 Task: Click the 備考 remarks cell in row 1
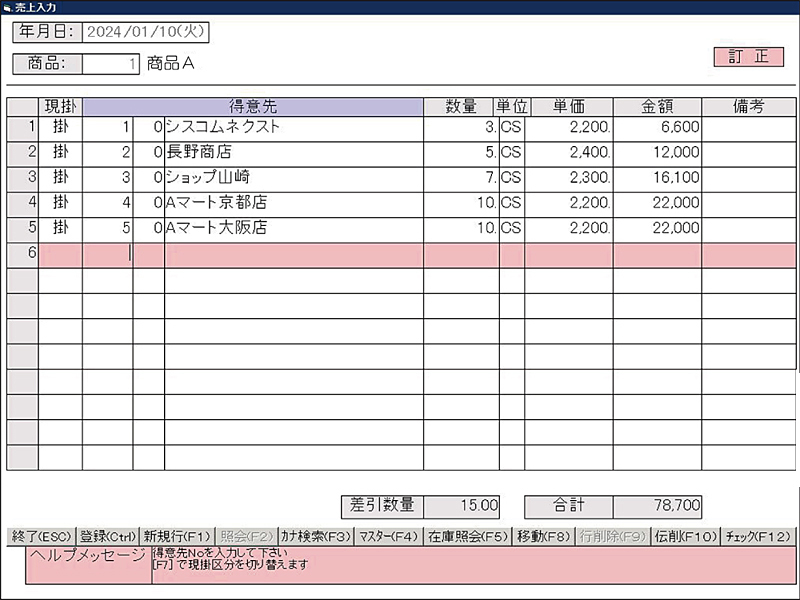(748, 128)
